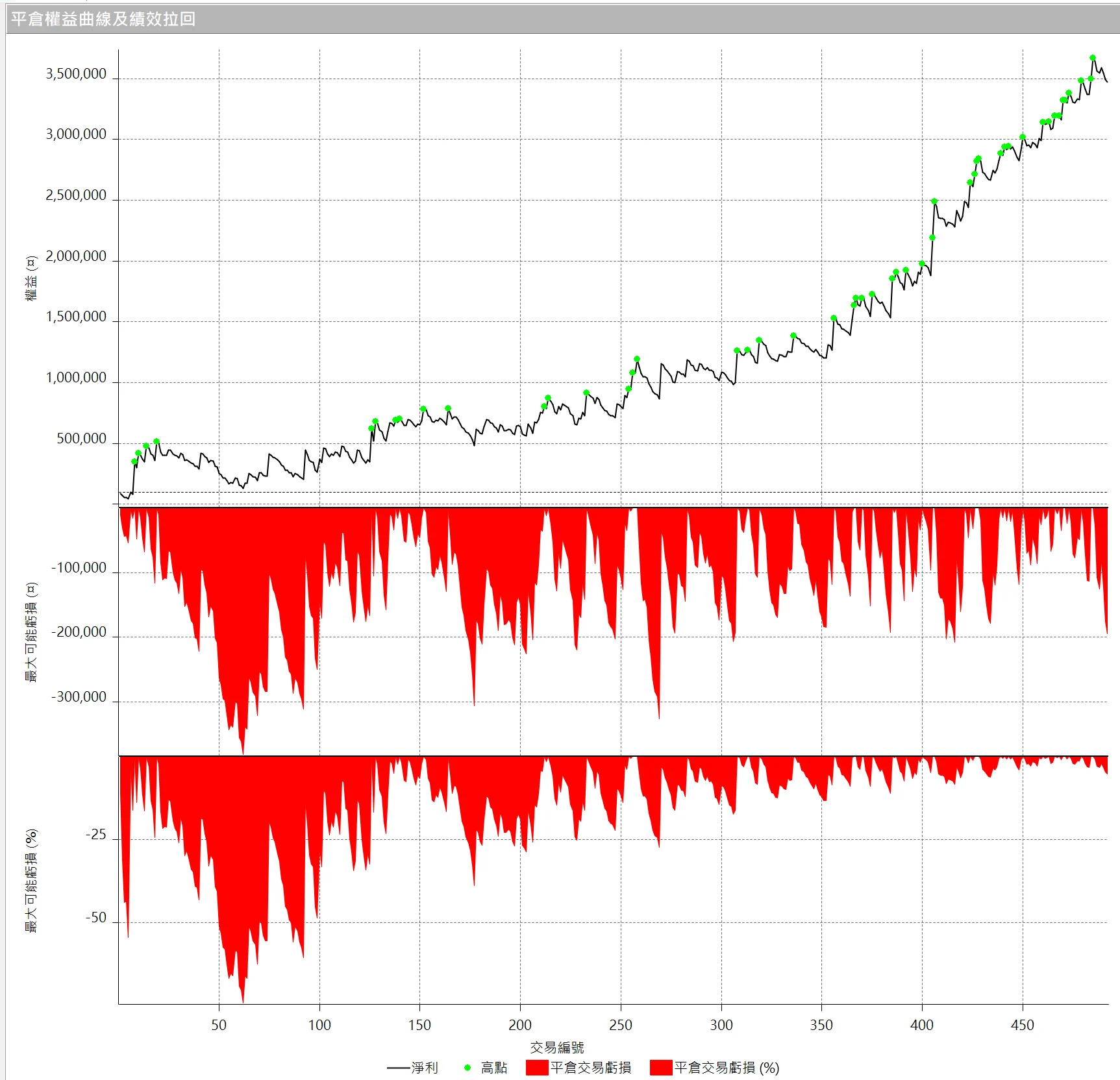Image resolution: width=1120 pixels, height=1080 pixels.
Task: Click the 最大可能虧損 (%) y-axis title
Action: [31, 880]
